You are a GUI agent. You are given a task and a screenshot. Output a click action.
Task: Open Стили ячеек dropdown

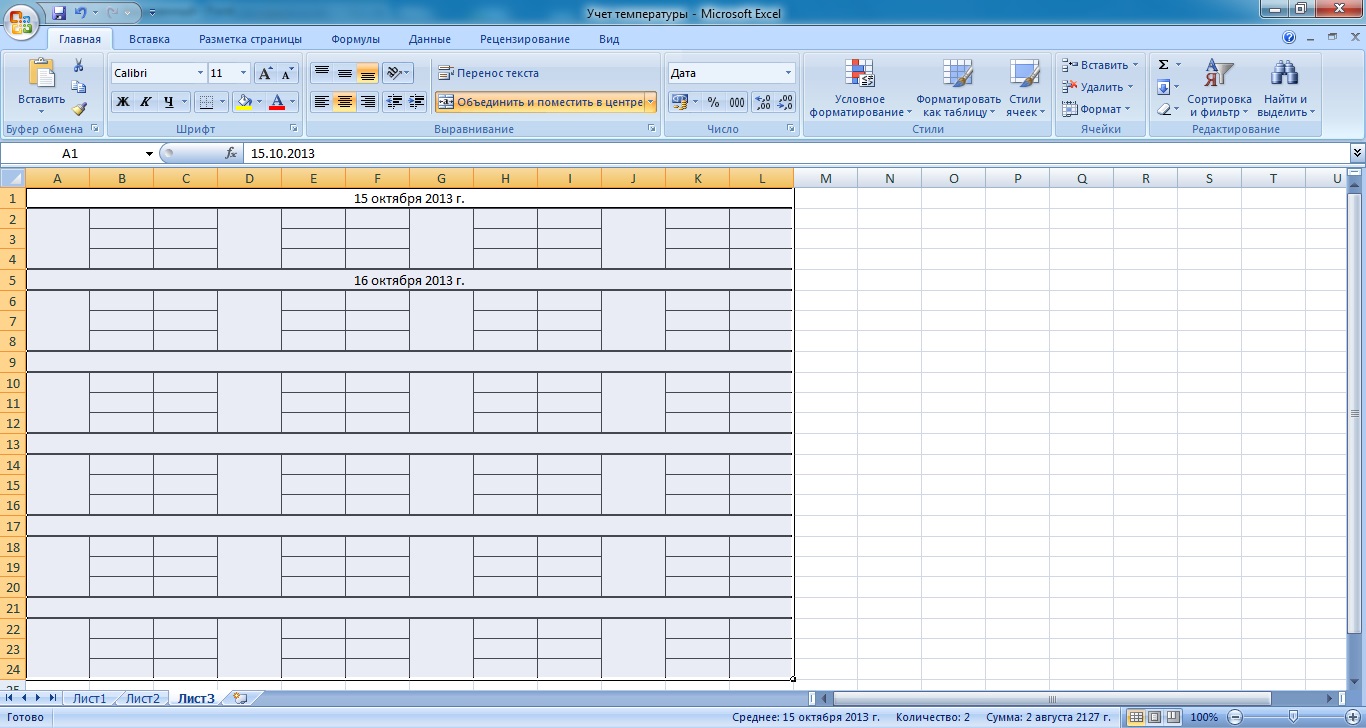click(1024, 89)
